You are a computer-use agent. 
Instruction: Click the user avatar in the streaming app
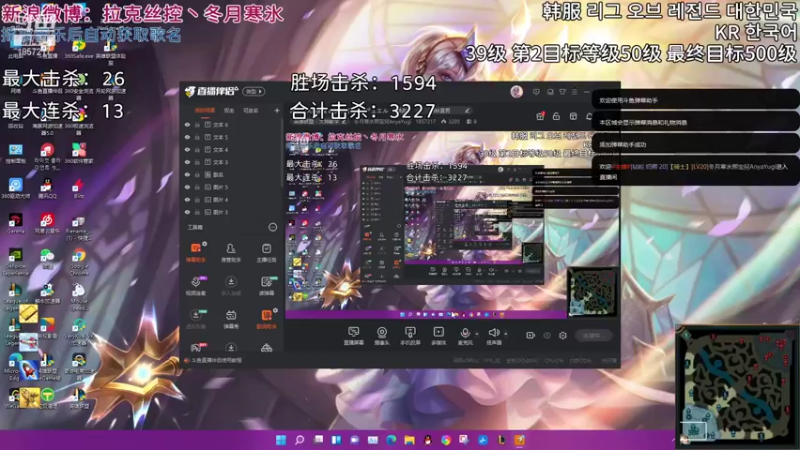tap(516, 92)
